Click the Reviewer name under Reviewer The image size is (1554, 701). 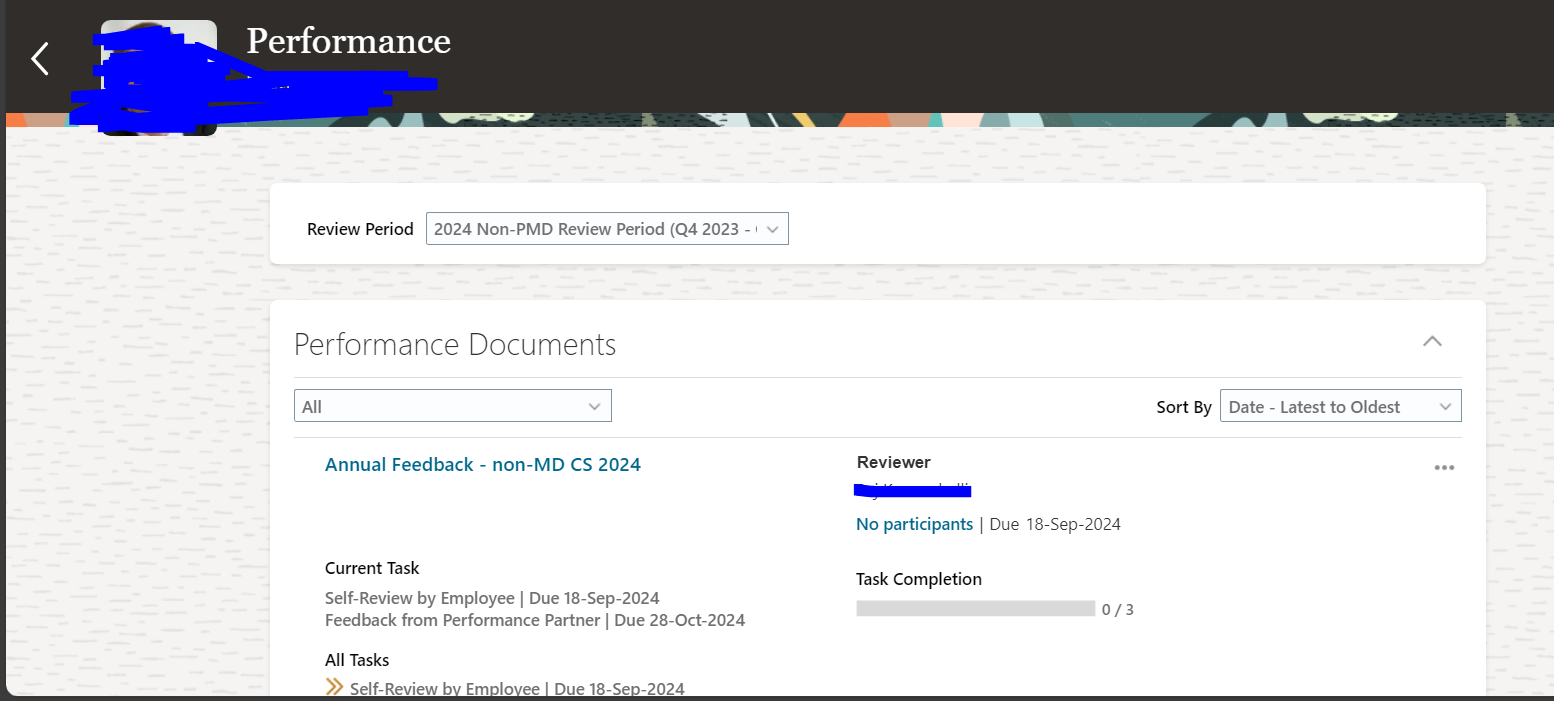pyautogui.click(x=912, y=489)
